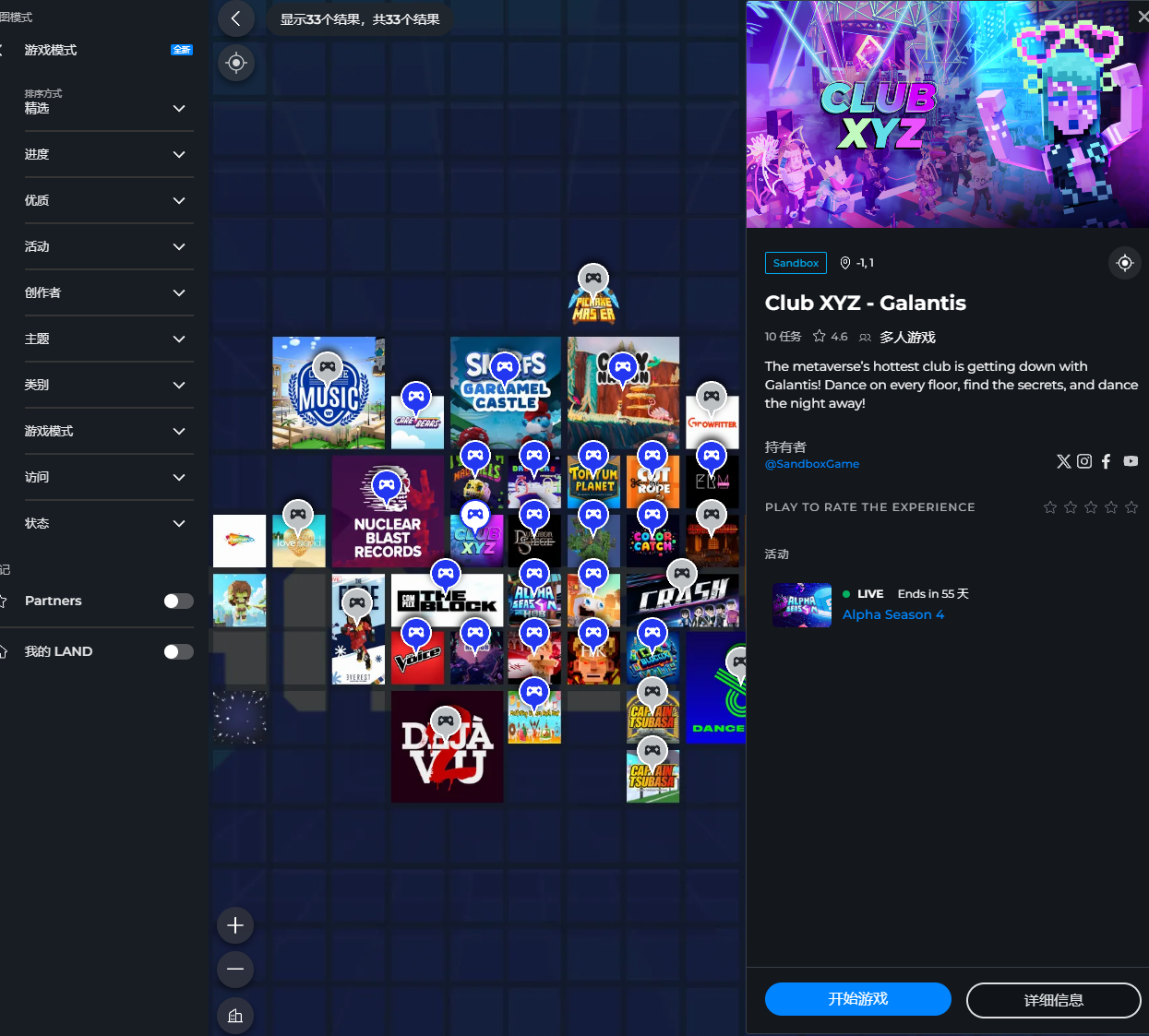Image resolution: width=1149 pixels, height=1036 pixels.
Task: Click the gamepad pin on Everest tile
Action: click(357, 604)
